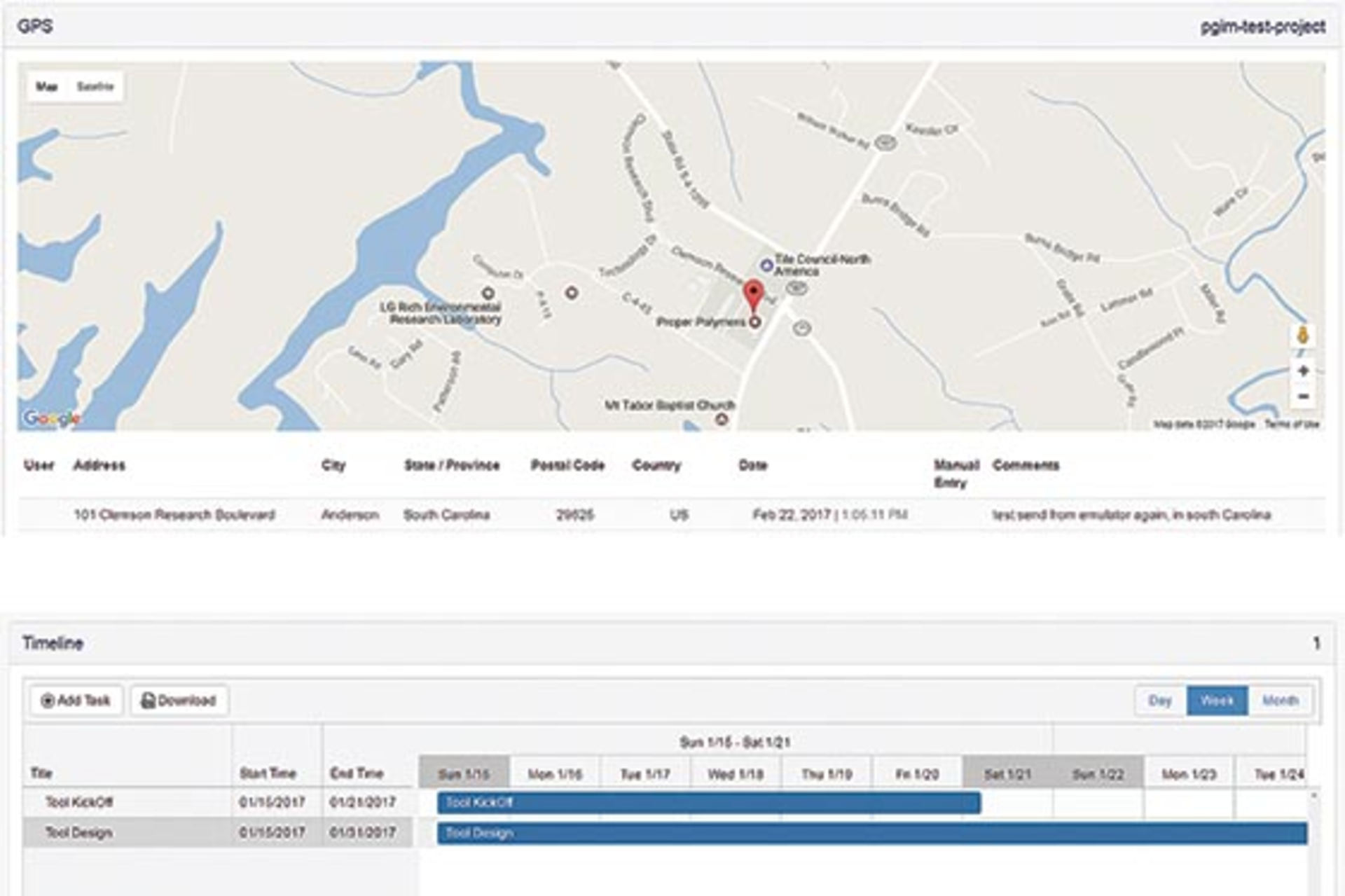Zoom in the map with plus icon
Screen dimensions: 1345x896
coord(1303,371)
